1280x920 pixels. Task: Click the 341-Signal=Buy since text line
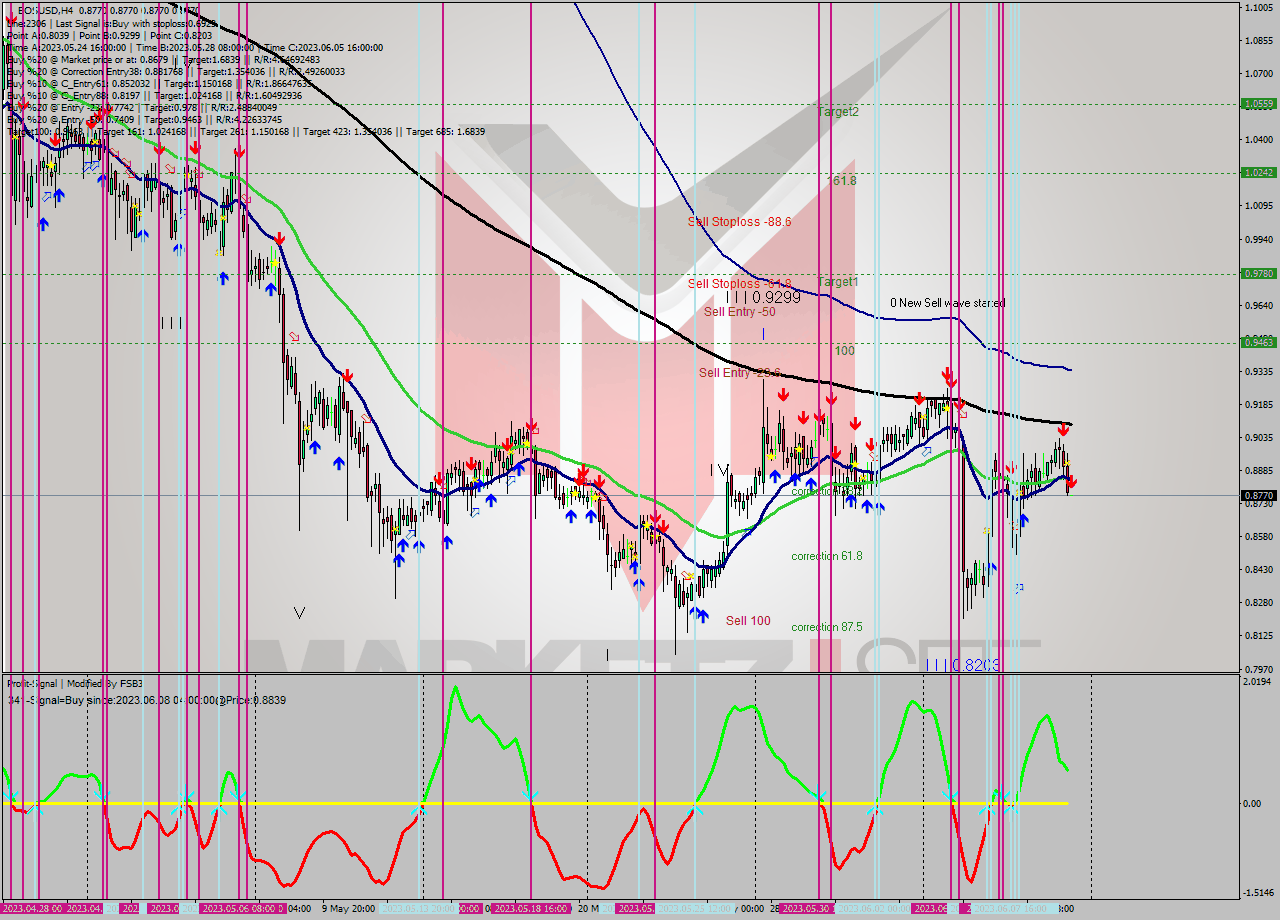(146, 700)
